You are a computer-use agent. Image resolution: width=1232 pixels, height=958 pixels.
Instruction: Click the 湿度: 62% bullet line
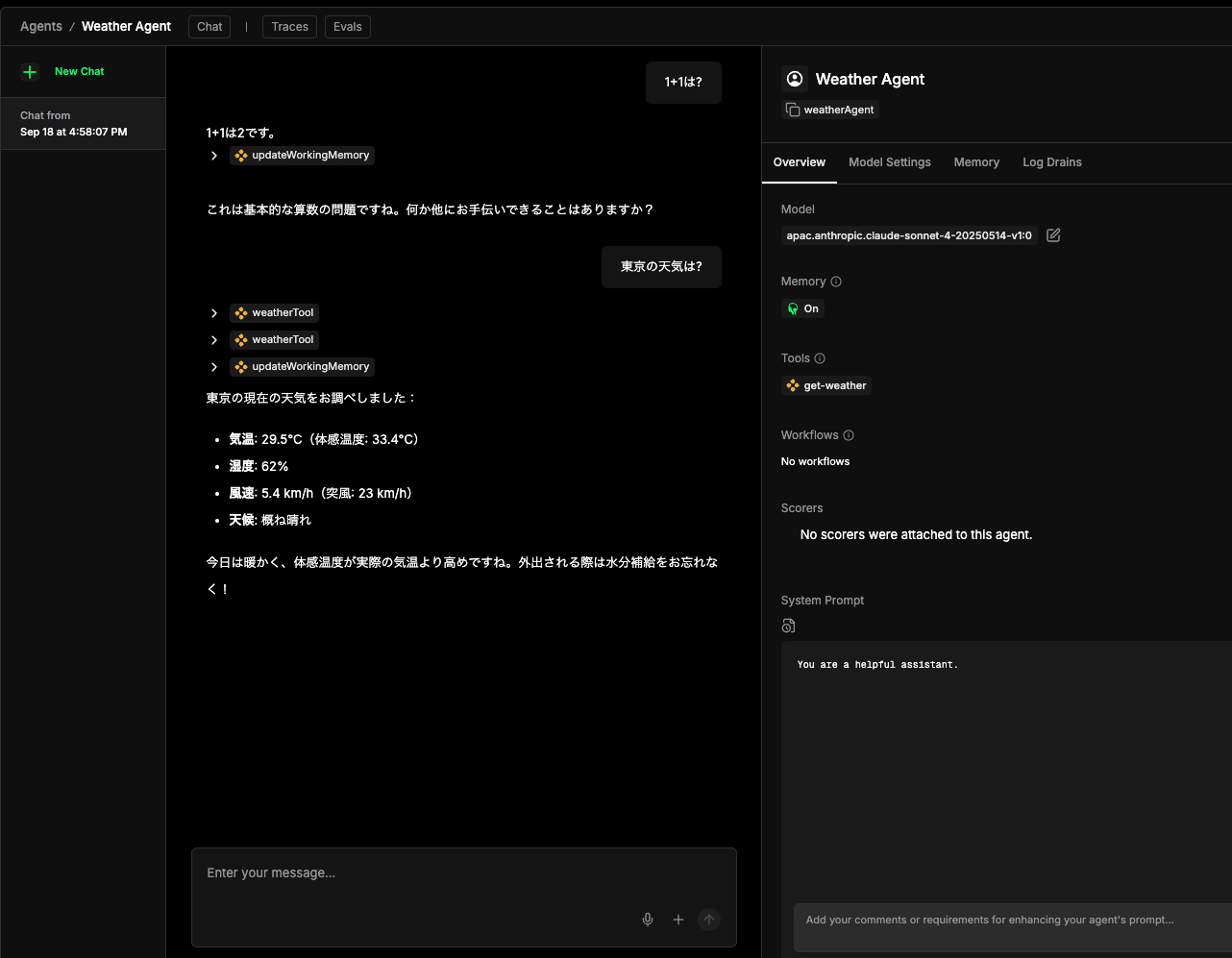tap(259, 466)
